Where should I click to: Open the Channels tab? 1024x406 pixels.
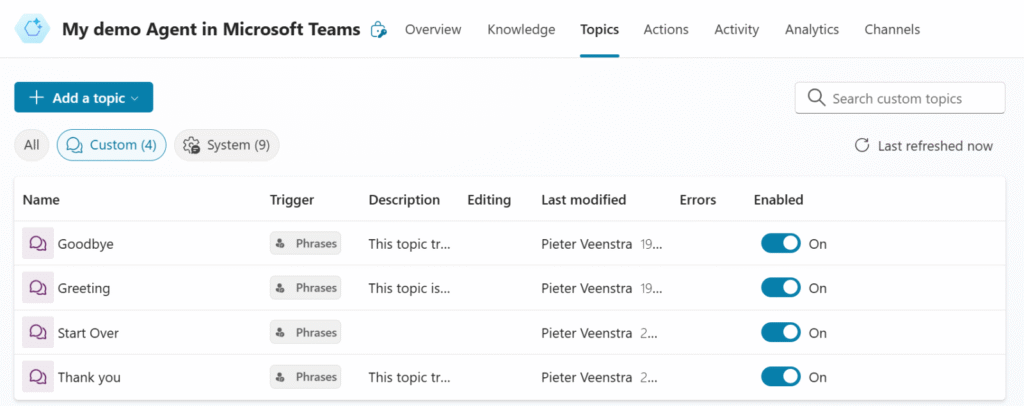(892, 29)
